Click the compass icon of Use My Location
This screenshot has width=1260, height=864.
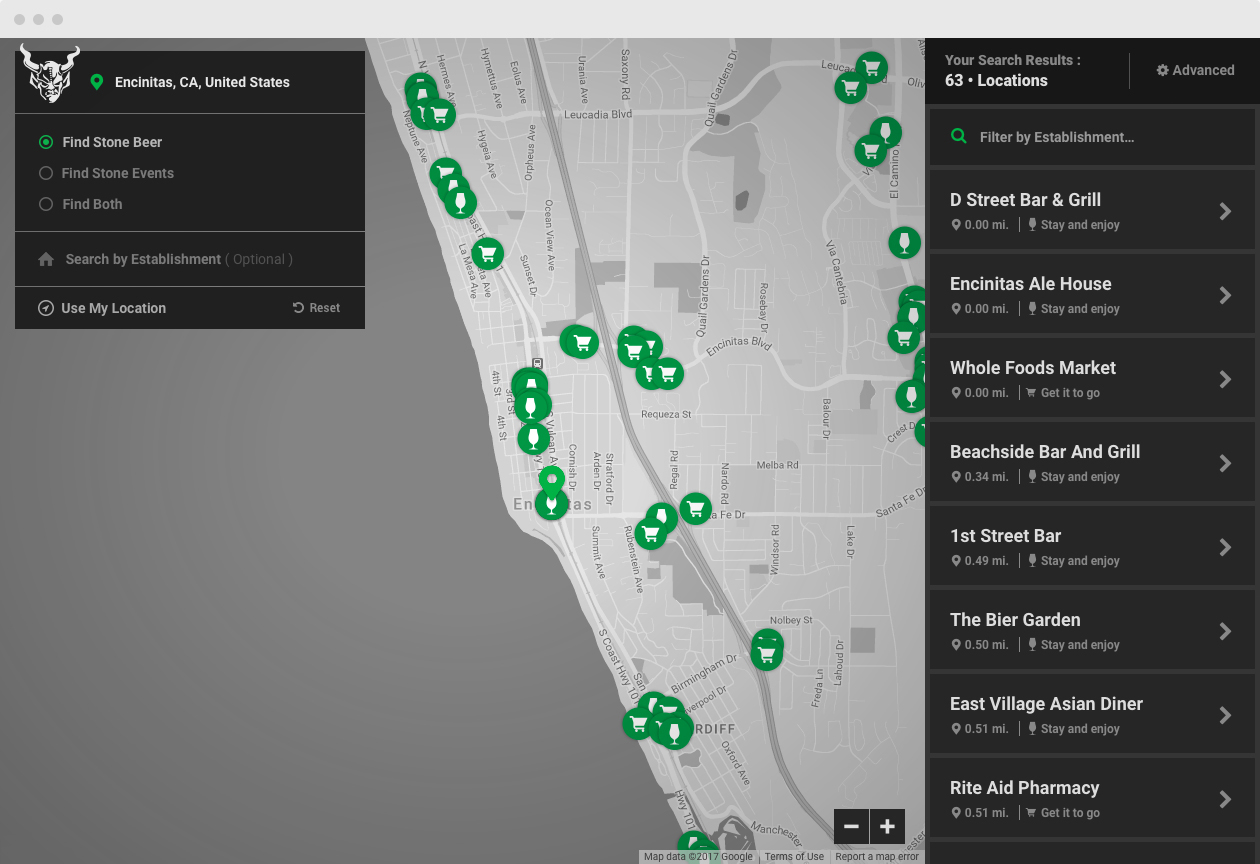point(46,308)
